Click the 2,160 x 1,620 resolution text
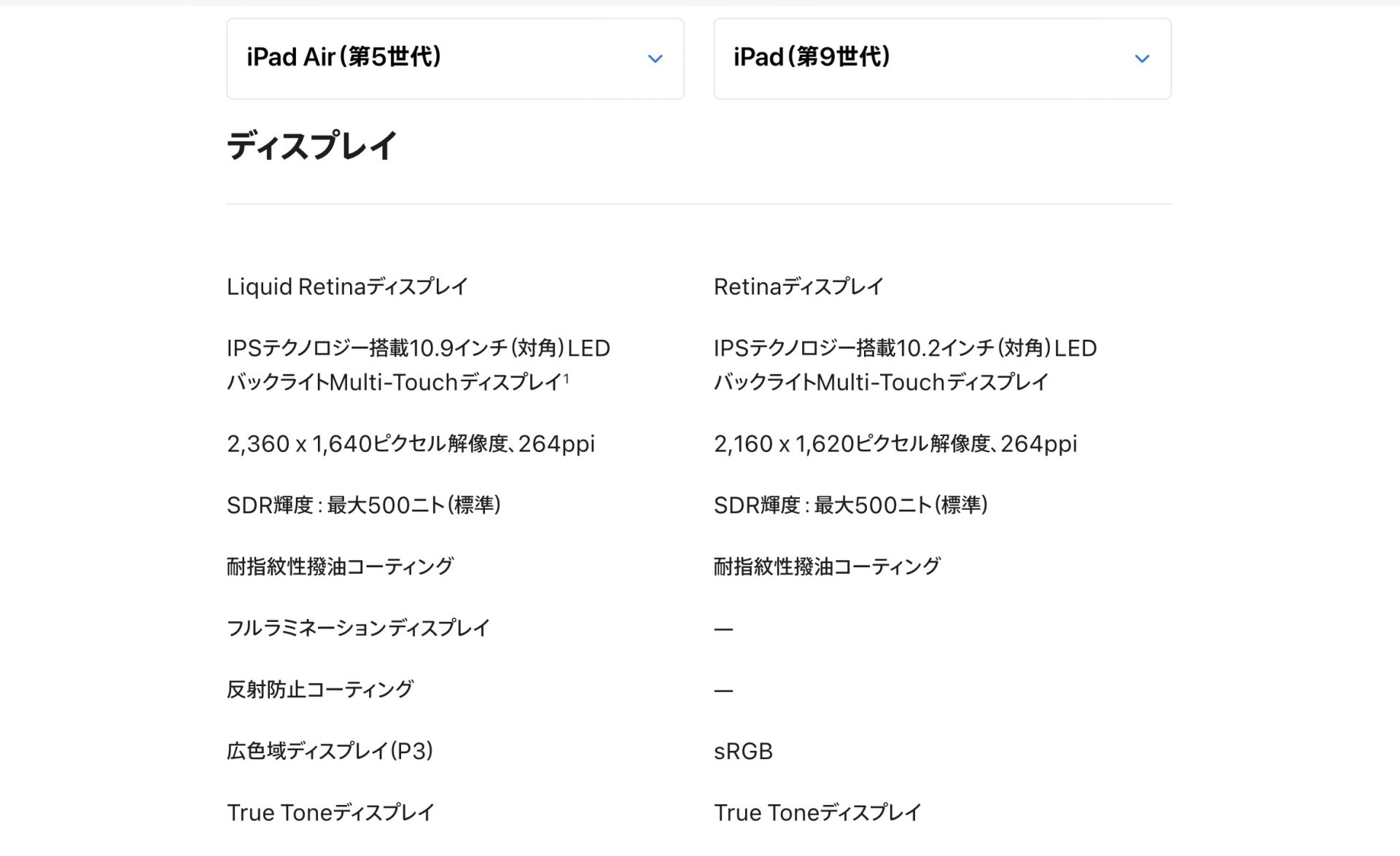 pos(895,443)
